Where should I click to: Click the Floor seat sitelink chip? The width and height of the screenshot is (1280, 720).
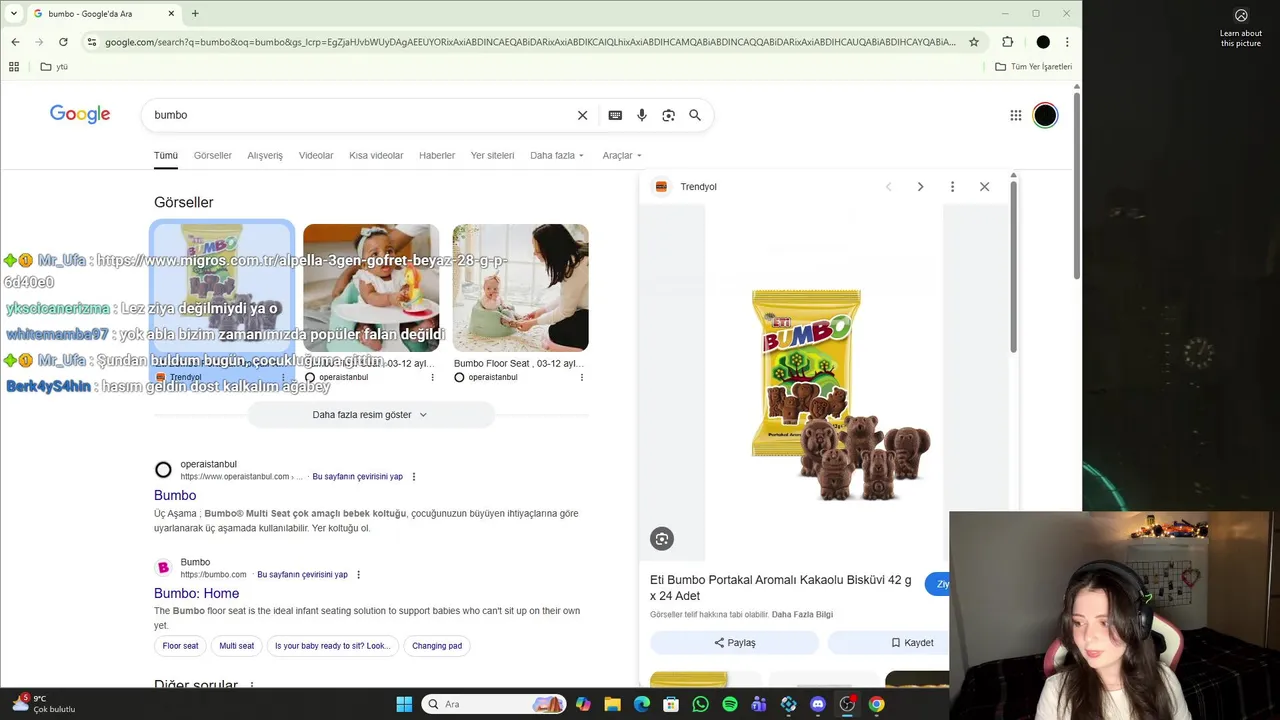(x=181, y=646)
